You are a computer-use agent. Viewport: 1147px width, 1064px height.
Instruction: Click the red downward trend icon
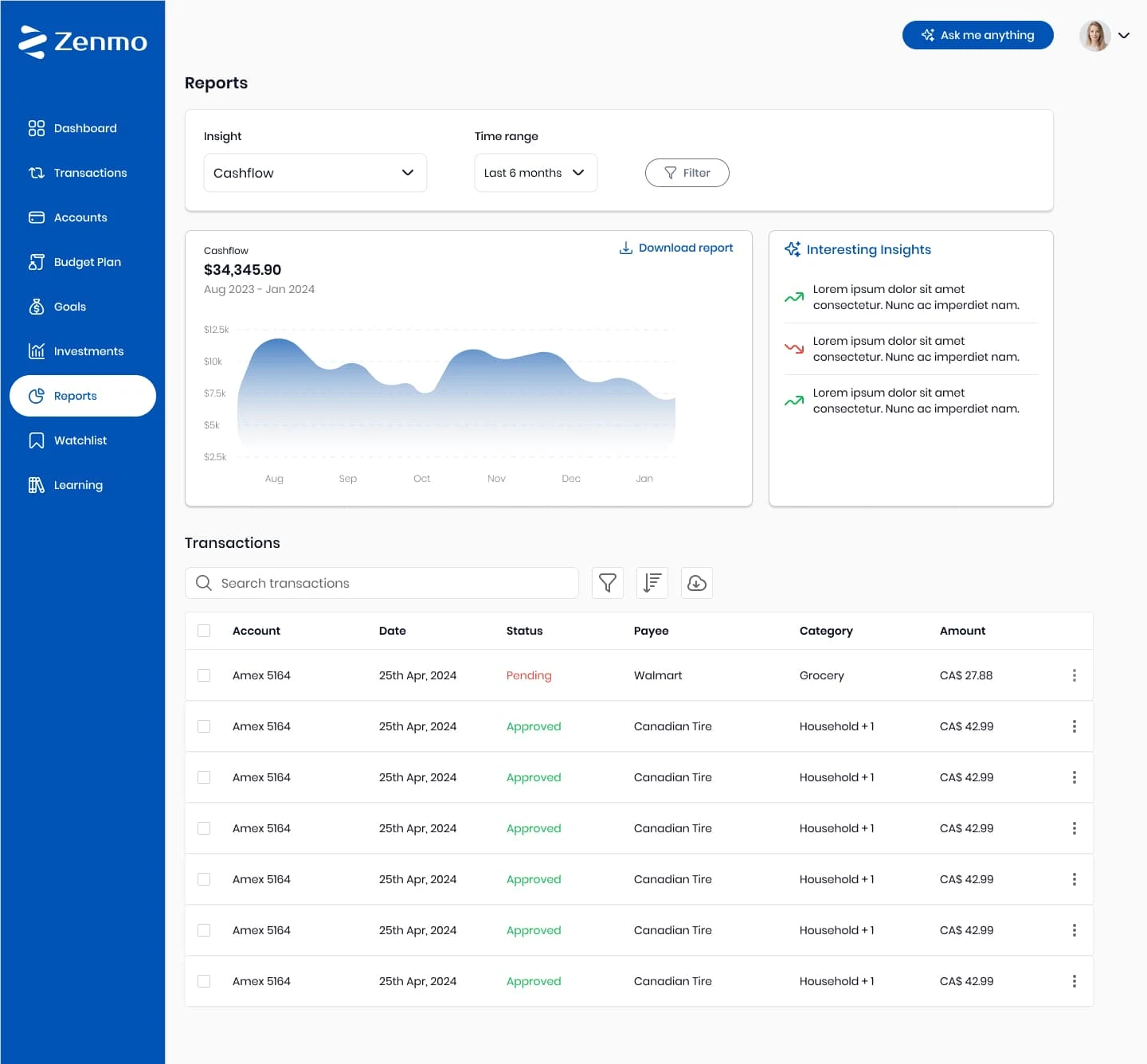[794, 348]
